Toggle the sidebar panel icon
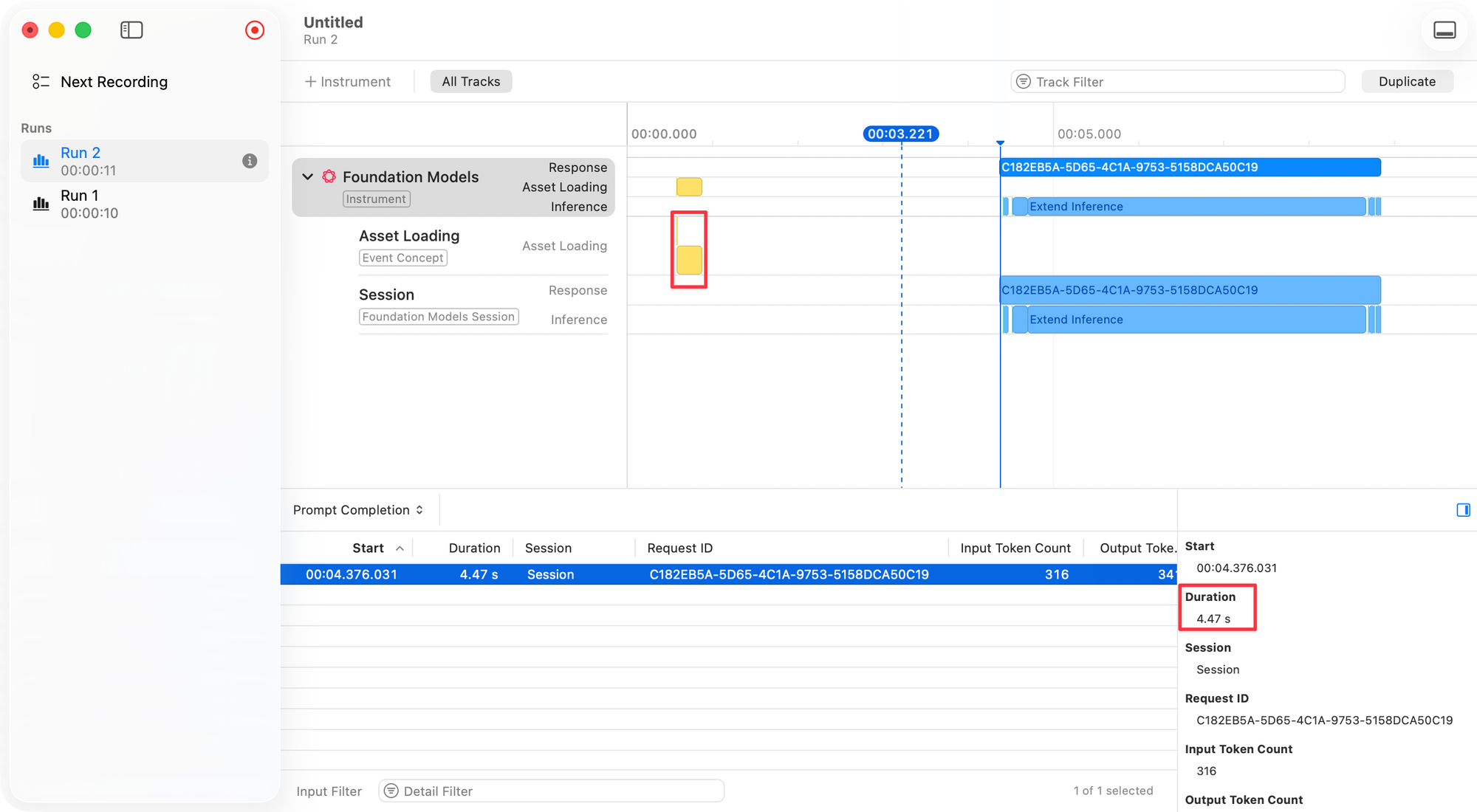Viewport: 1477px width, 812px height. point(131,30)
